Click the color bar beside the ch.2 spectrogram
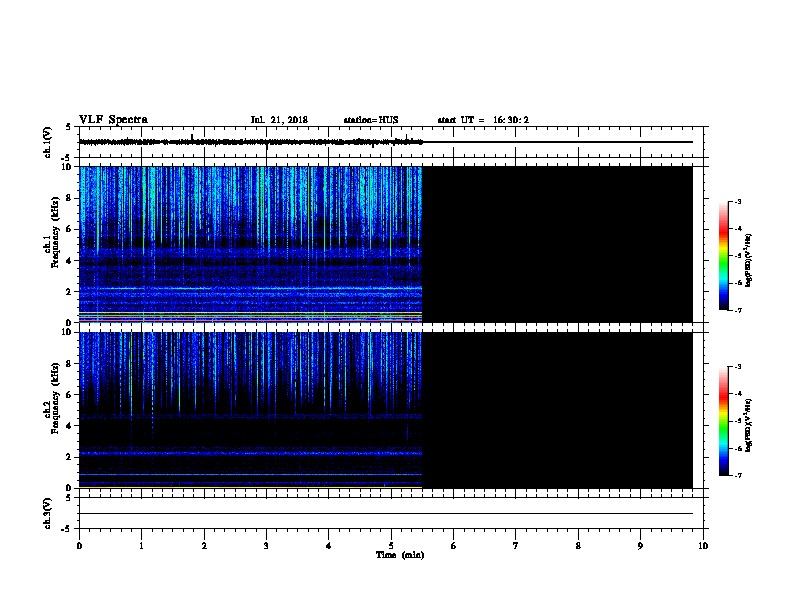 pyautogui.click(x=724, y=421)
